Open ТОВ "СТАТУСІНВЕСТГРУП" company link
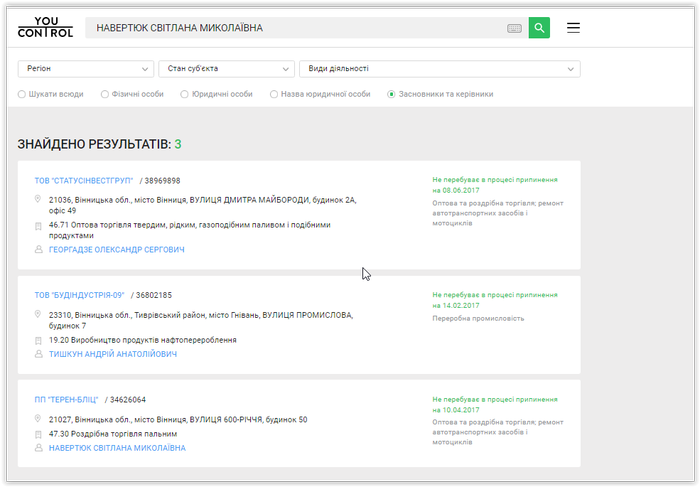Screen dimensions: 700x487 [84, 181]
